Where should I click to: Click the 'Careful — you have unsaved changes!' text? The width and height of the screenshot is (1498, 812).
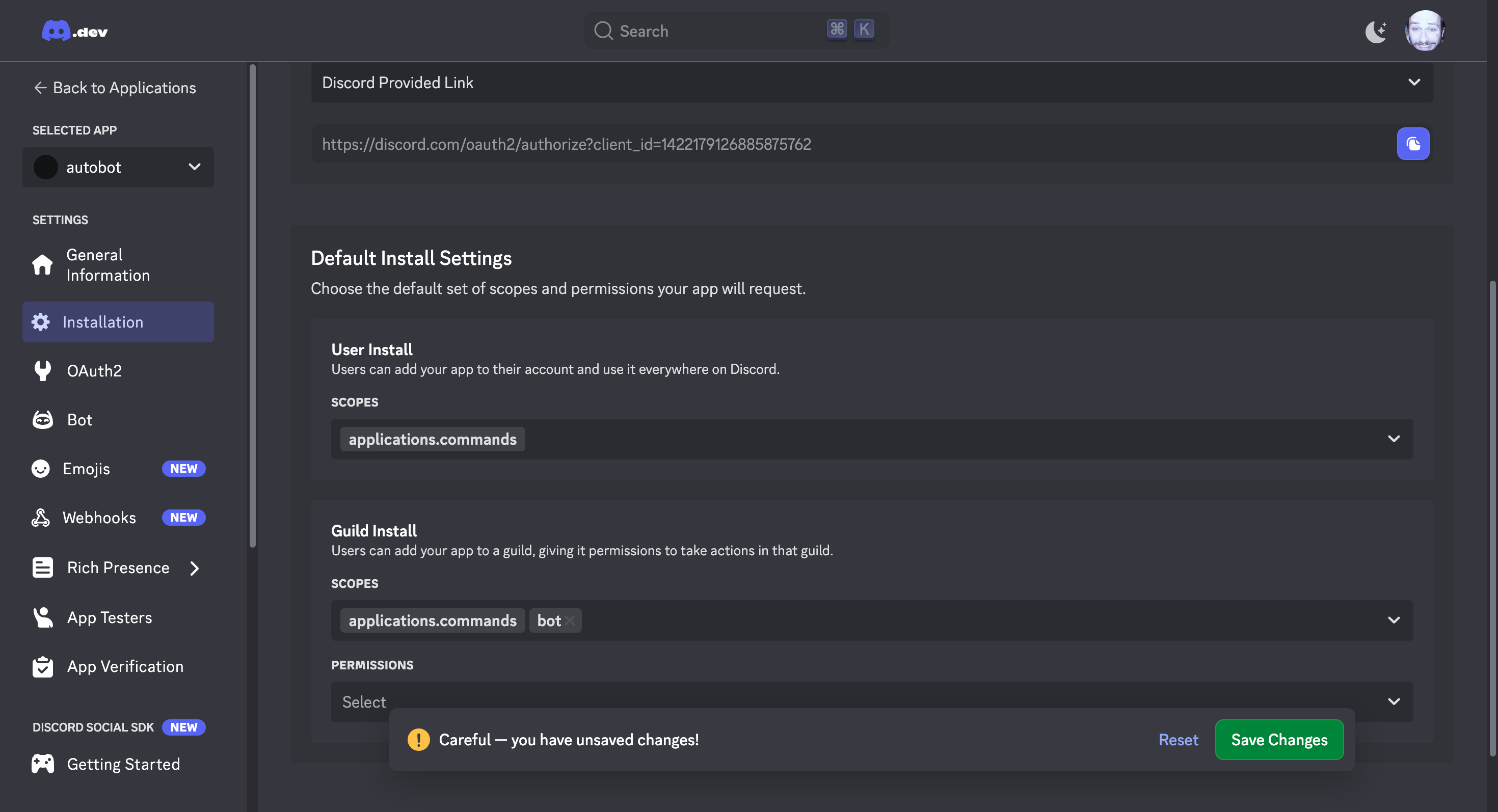tap(569, 740)
